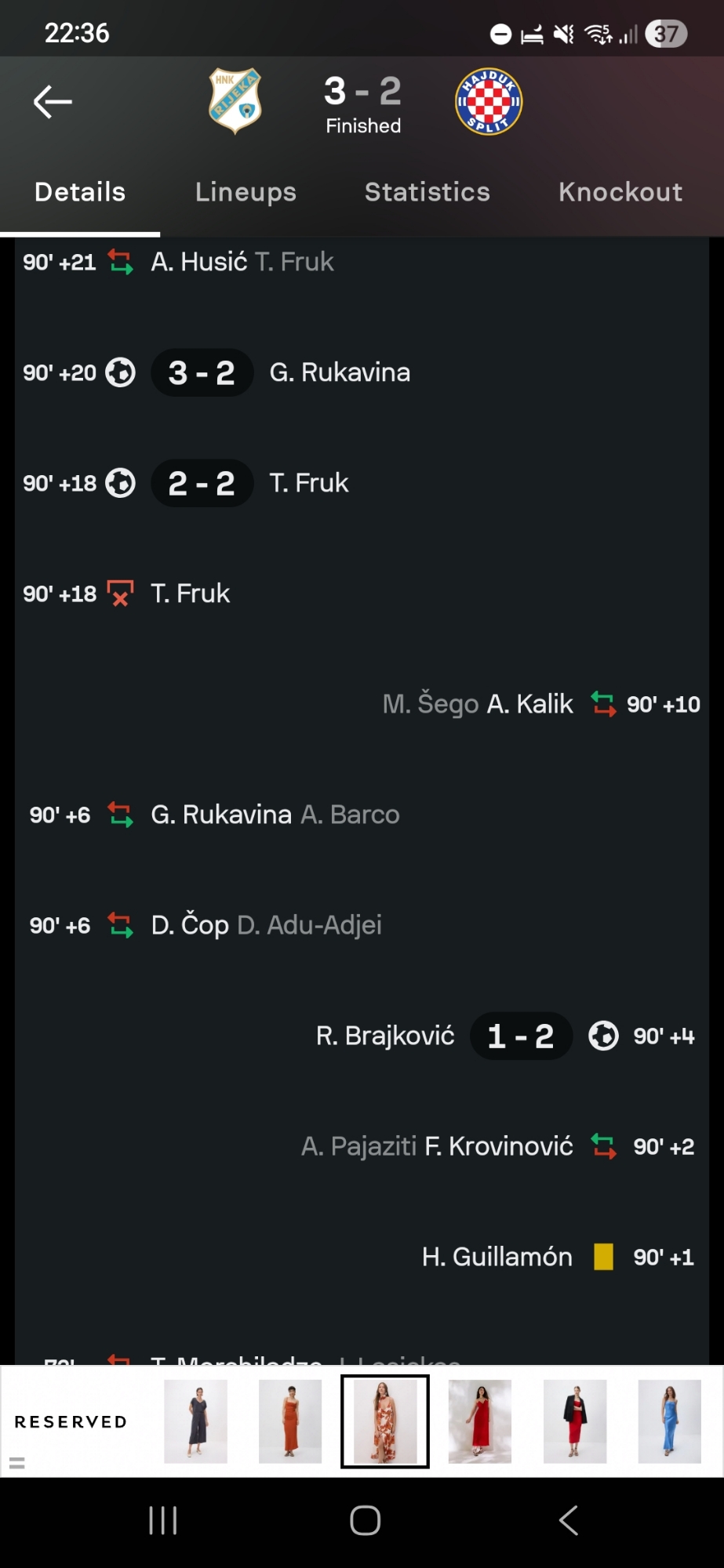The width and height of the screenshot is (724, 1568).
Task: Open the floral dress ad thumbnail
Action: pyautogui.click(x=384, y=1421)
